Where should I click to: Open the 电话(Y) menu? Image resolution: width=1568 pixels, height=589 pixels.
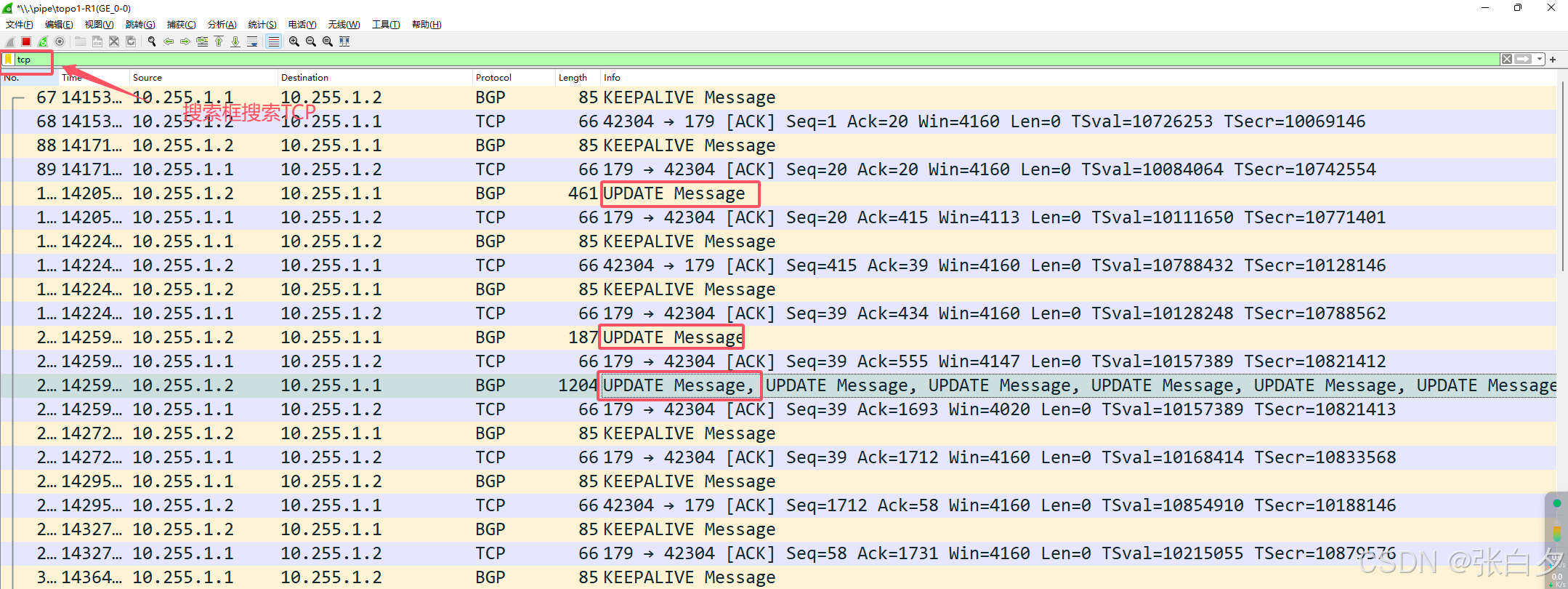(x=302, y=25)
